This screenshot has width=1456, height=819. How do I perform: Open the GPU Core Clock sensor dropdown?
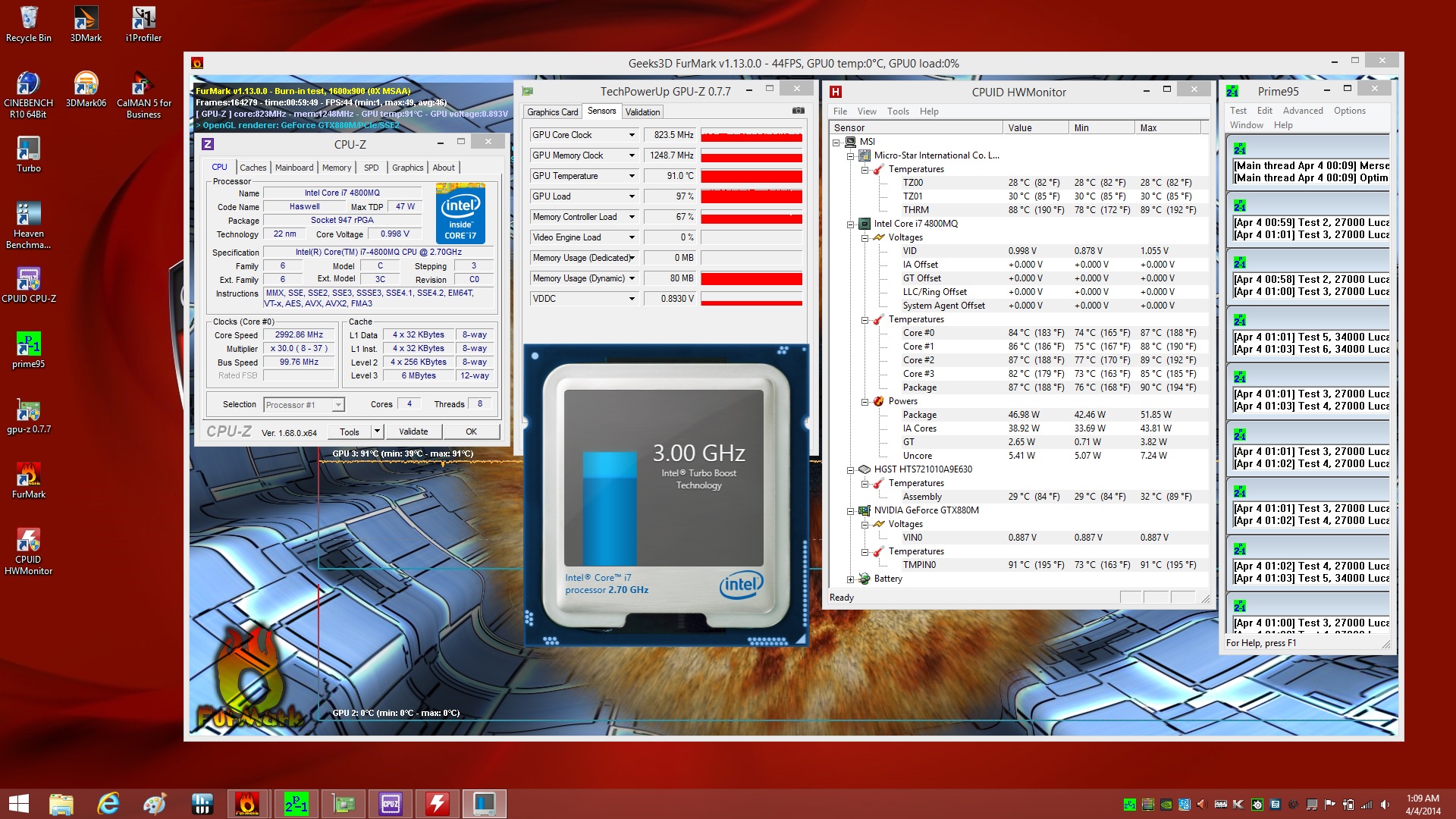632,135
